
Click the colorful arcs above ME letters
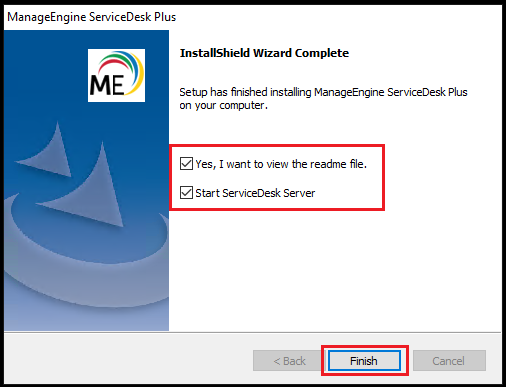pyautogui.click(x=121, y=66)
